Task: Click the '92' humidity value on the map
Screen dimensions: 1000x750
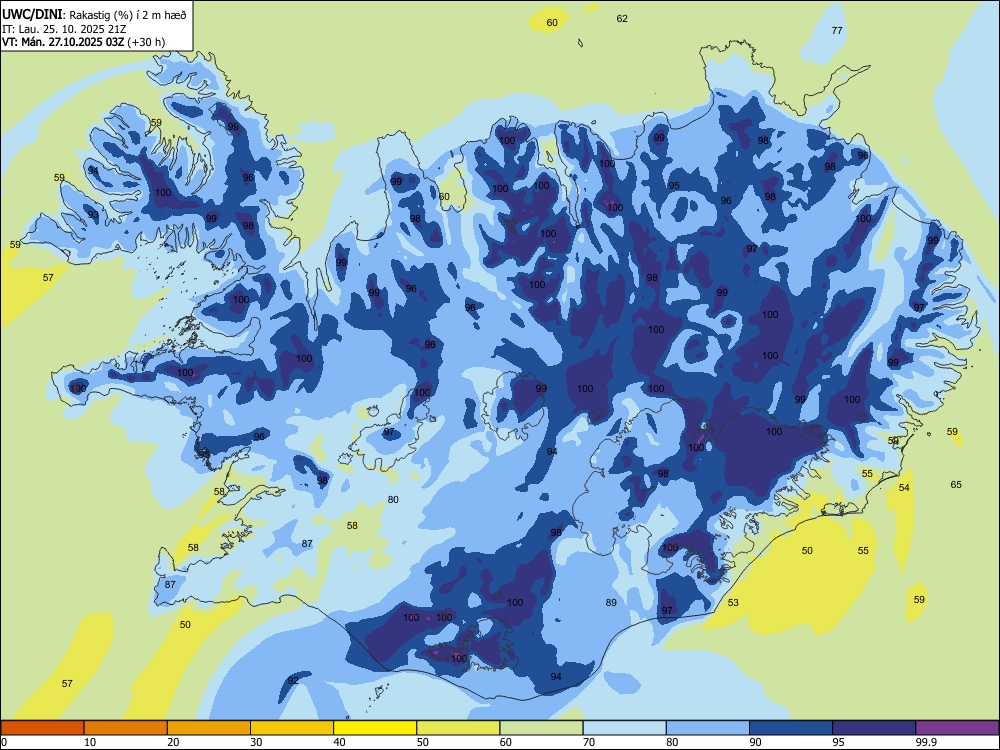Action: (293, 680)
